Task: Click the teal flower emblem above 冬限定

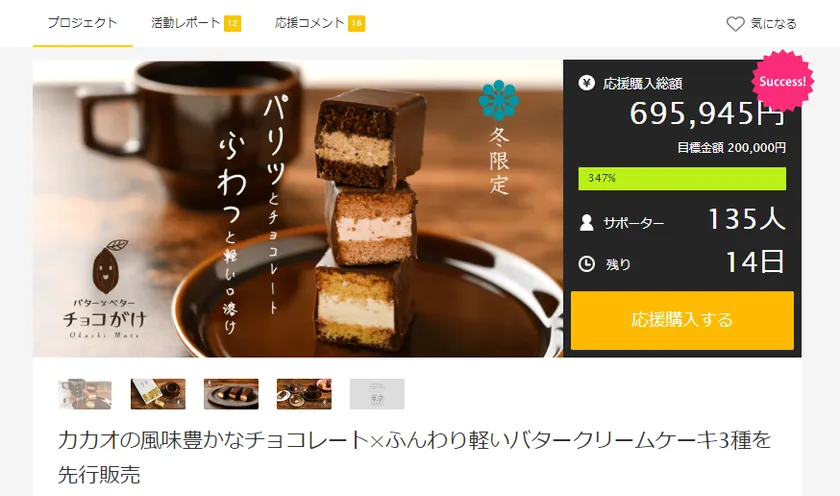Action: (499, 100)
